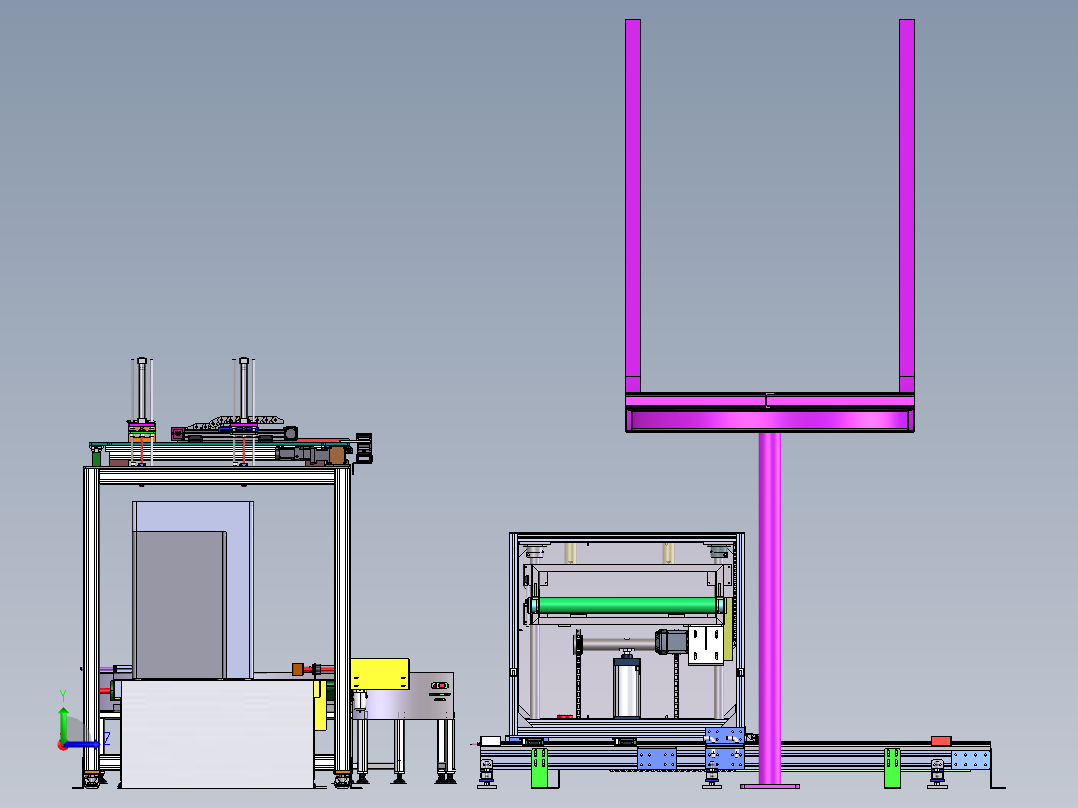
Task: Select the yellow guard cover panel
Action: point(380,674)
